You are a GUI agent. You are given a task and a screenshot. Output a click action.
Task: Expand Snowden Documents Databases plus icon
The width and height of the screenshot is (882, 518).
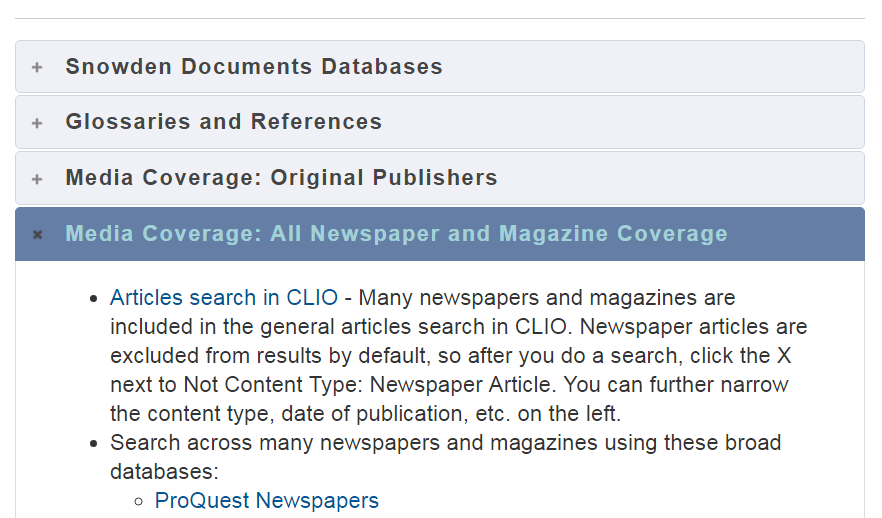pyautogui.click(x=37, y=67)
